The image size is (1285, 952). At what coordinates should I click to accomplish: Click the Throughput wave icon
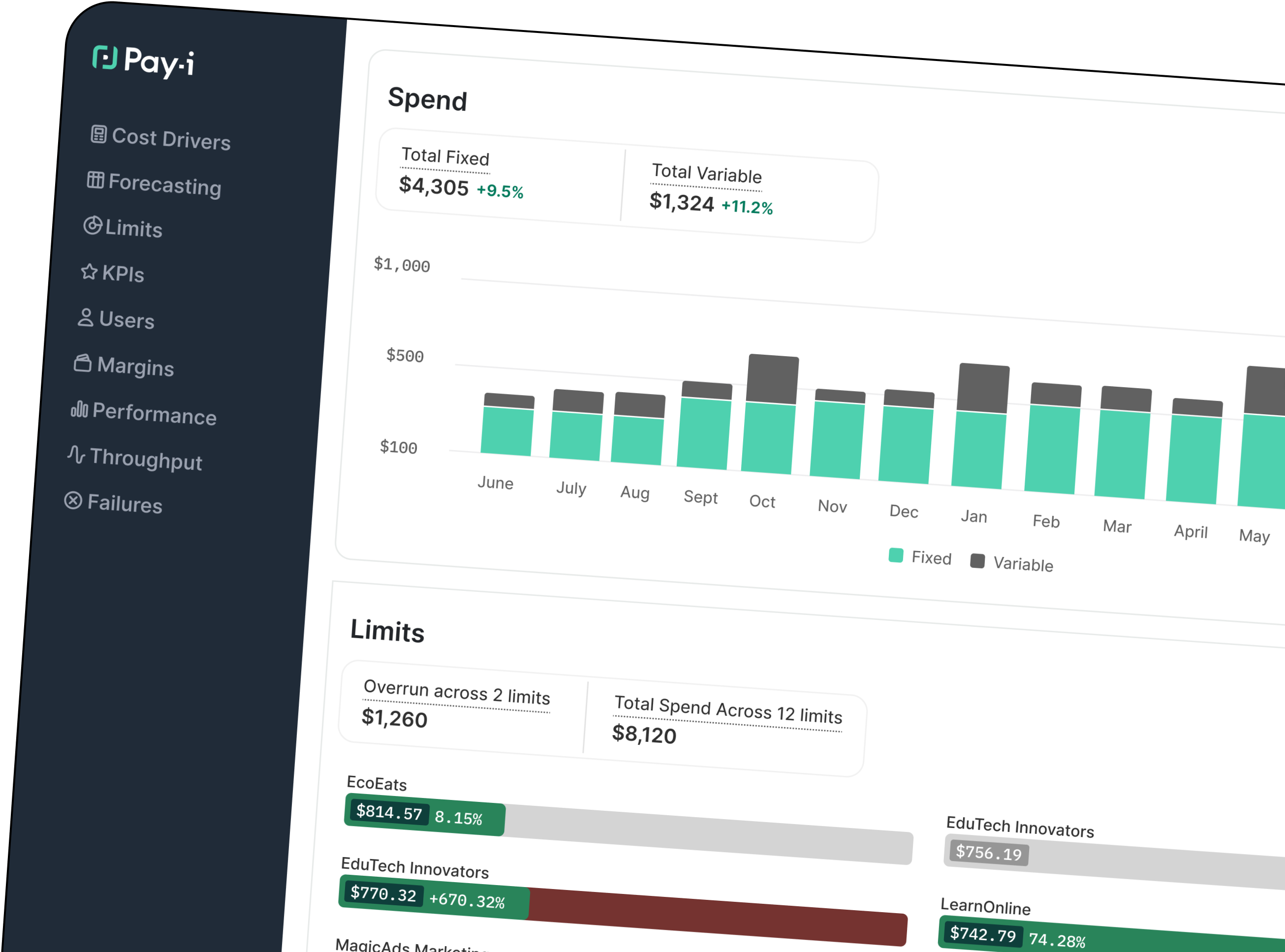[x=76, y=454]
